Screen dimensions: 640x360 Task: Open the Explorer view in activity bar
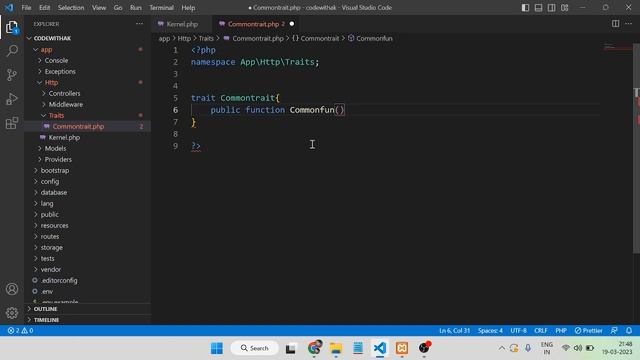pyautogui.click(x=12, y=27)
